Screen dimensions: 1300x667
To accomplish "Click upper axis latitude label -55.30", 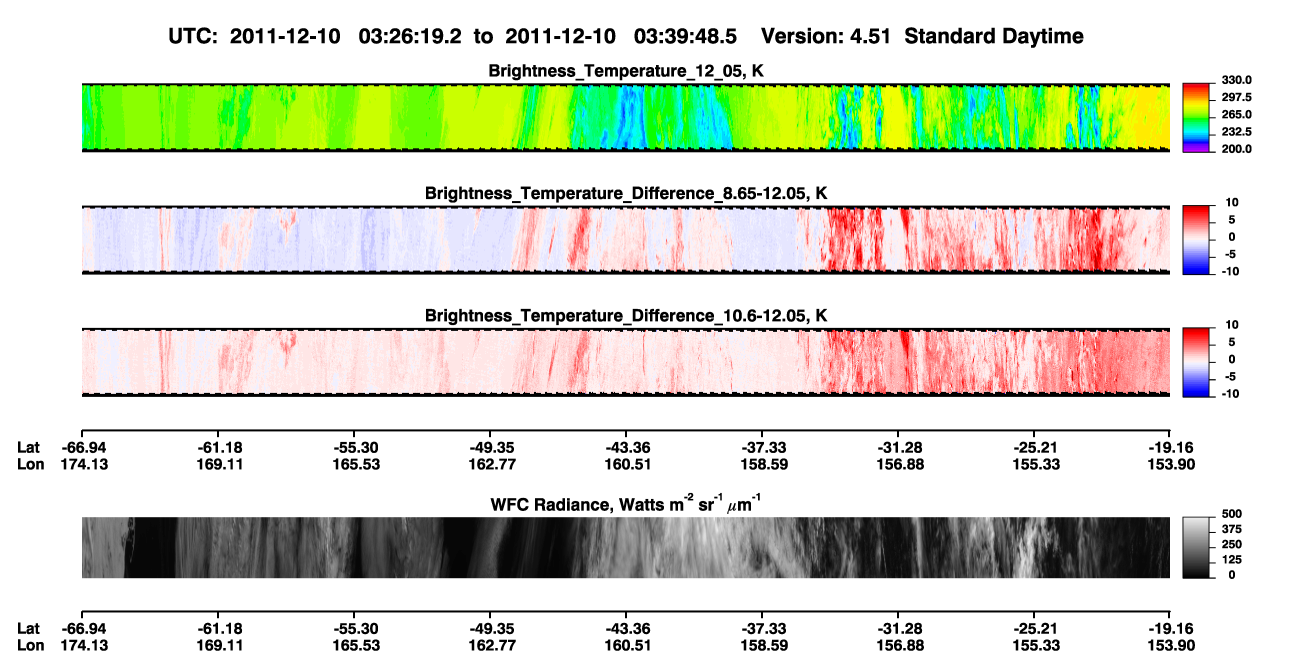I will [x=354, y=447].
